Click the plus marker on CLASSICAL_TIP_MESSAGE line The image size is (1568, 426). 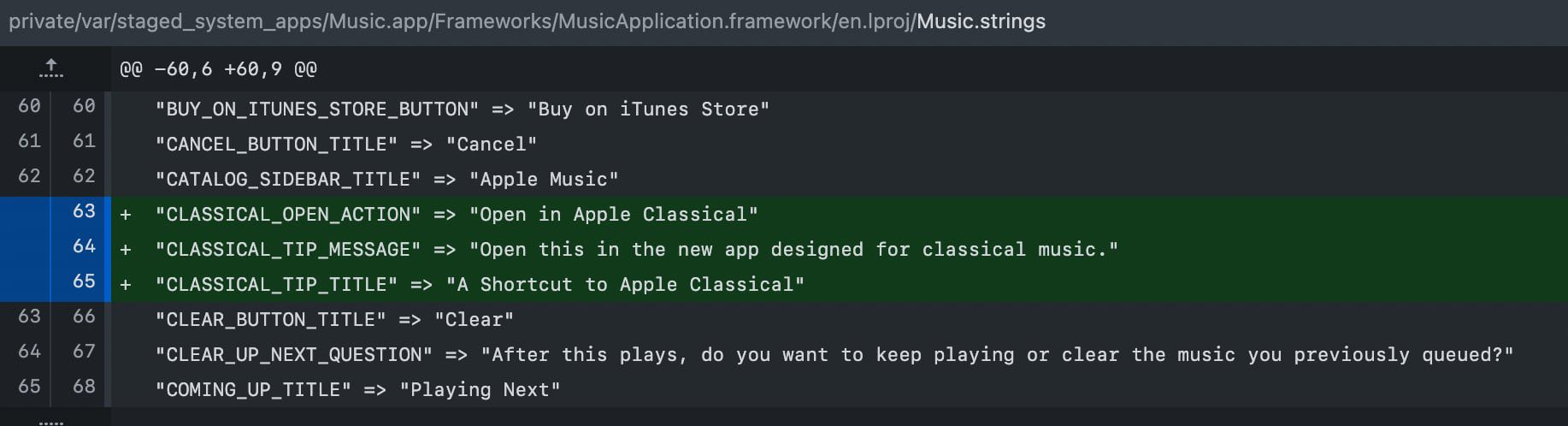(126, 250)
